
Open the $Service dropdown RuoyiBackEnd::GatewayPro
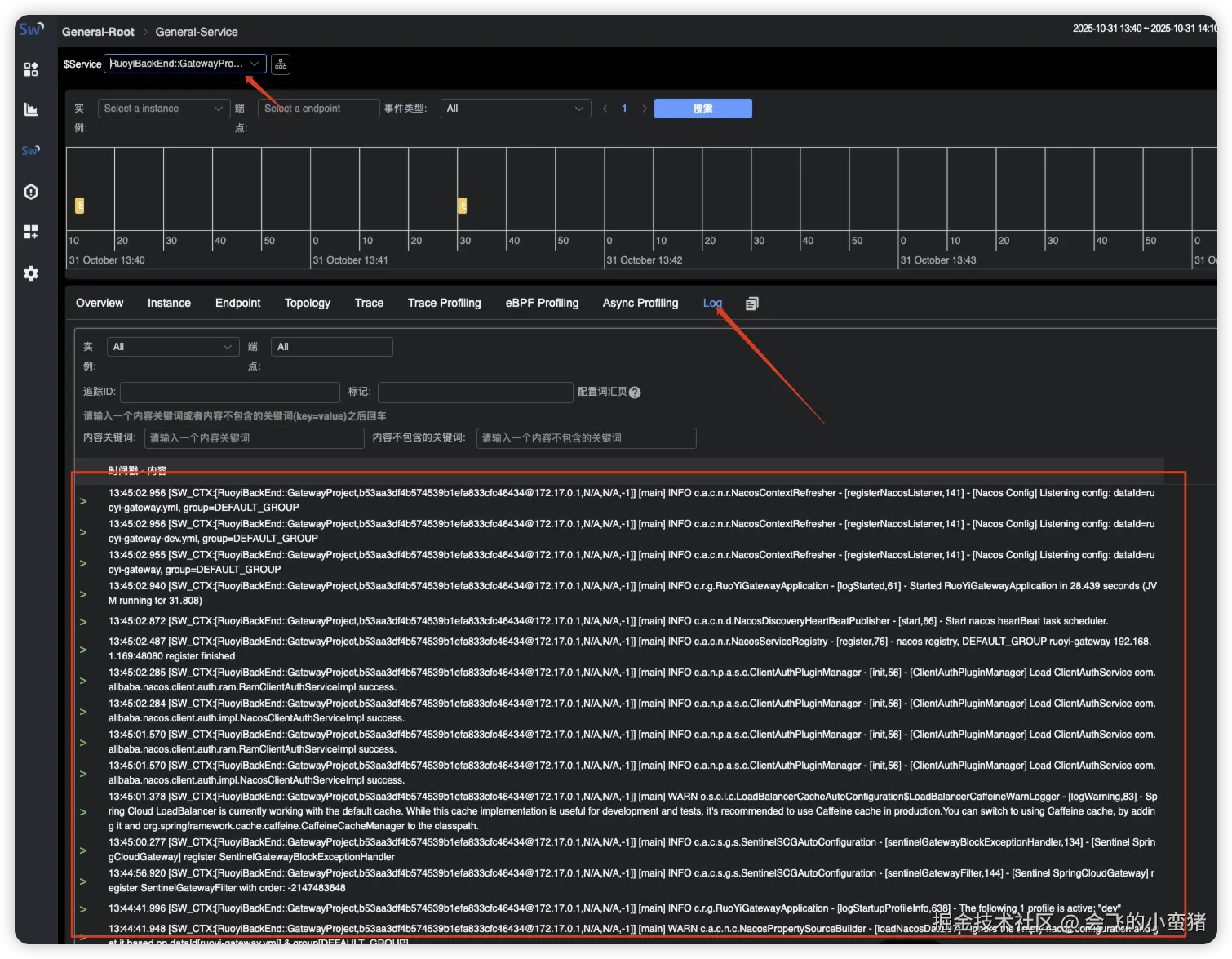point(184,64)
